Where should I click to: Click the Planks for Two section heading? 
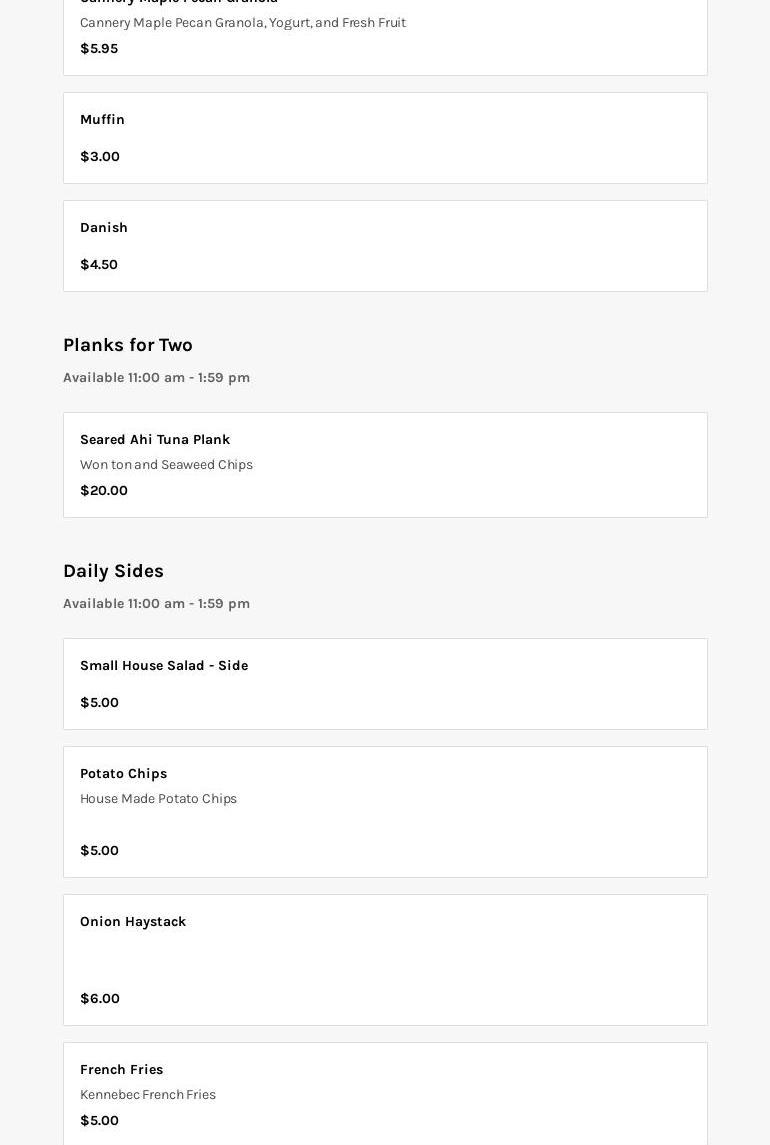pyautogui.click(x=128, y=345)
